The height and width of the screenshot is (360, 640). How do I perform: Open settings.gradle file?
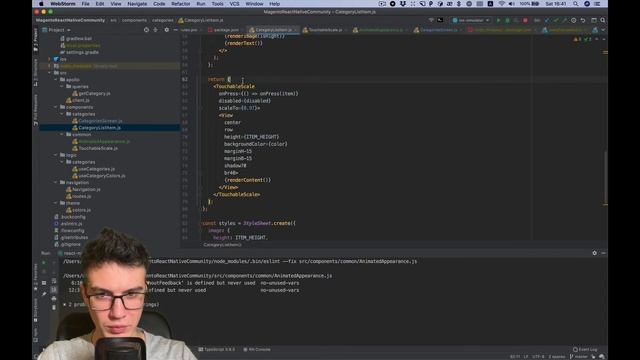79,52
